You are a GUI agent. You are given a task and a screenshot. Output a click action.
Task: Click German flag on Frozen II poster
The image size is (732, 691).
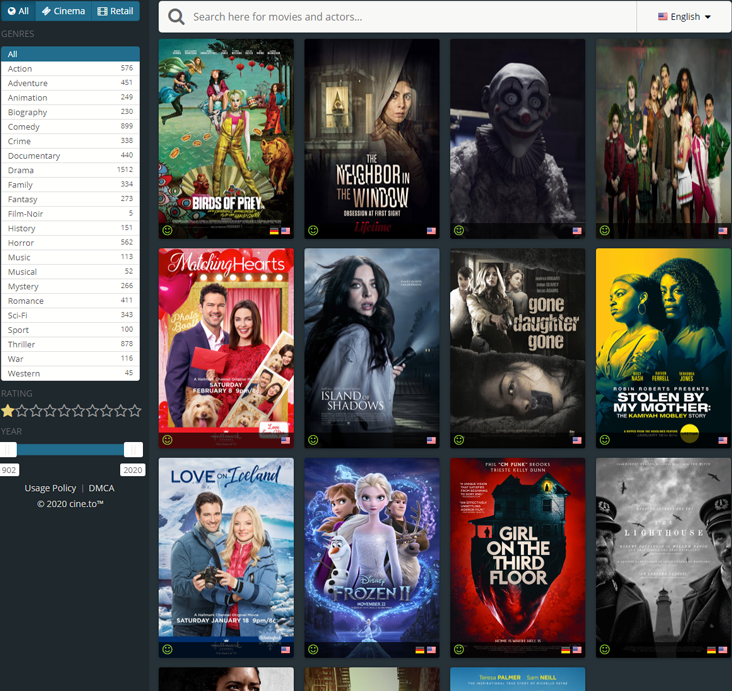tap(420, 650)
